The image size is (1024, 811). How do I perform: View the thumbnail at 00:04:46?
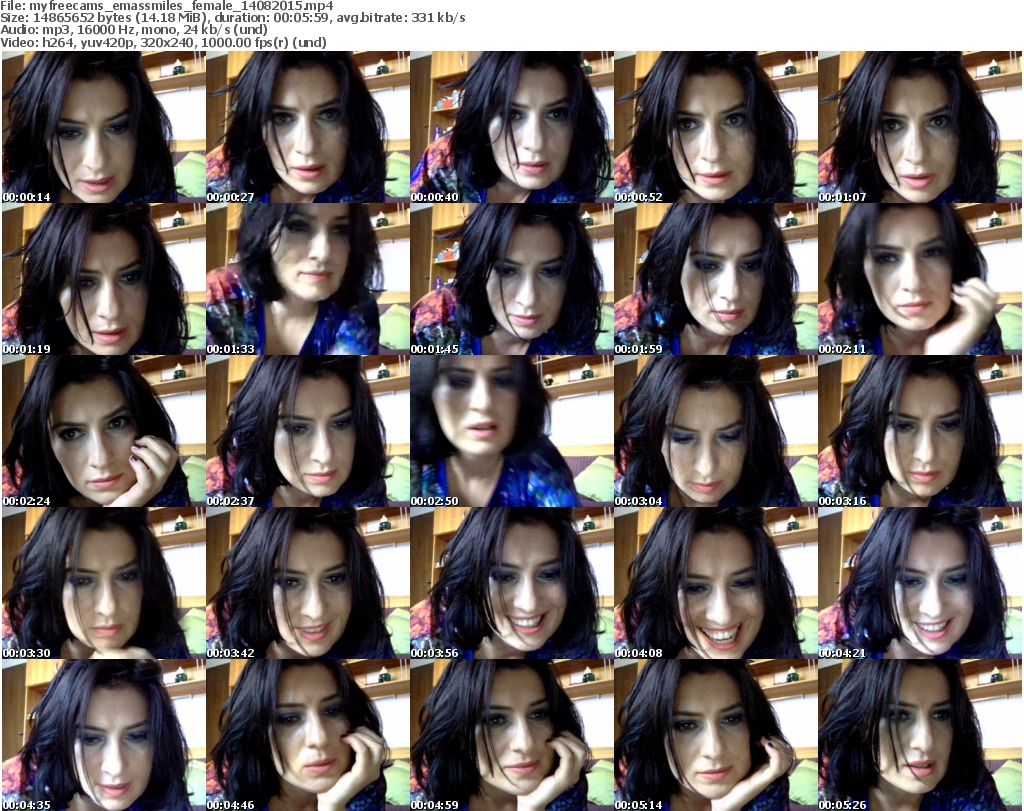308,735
